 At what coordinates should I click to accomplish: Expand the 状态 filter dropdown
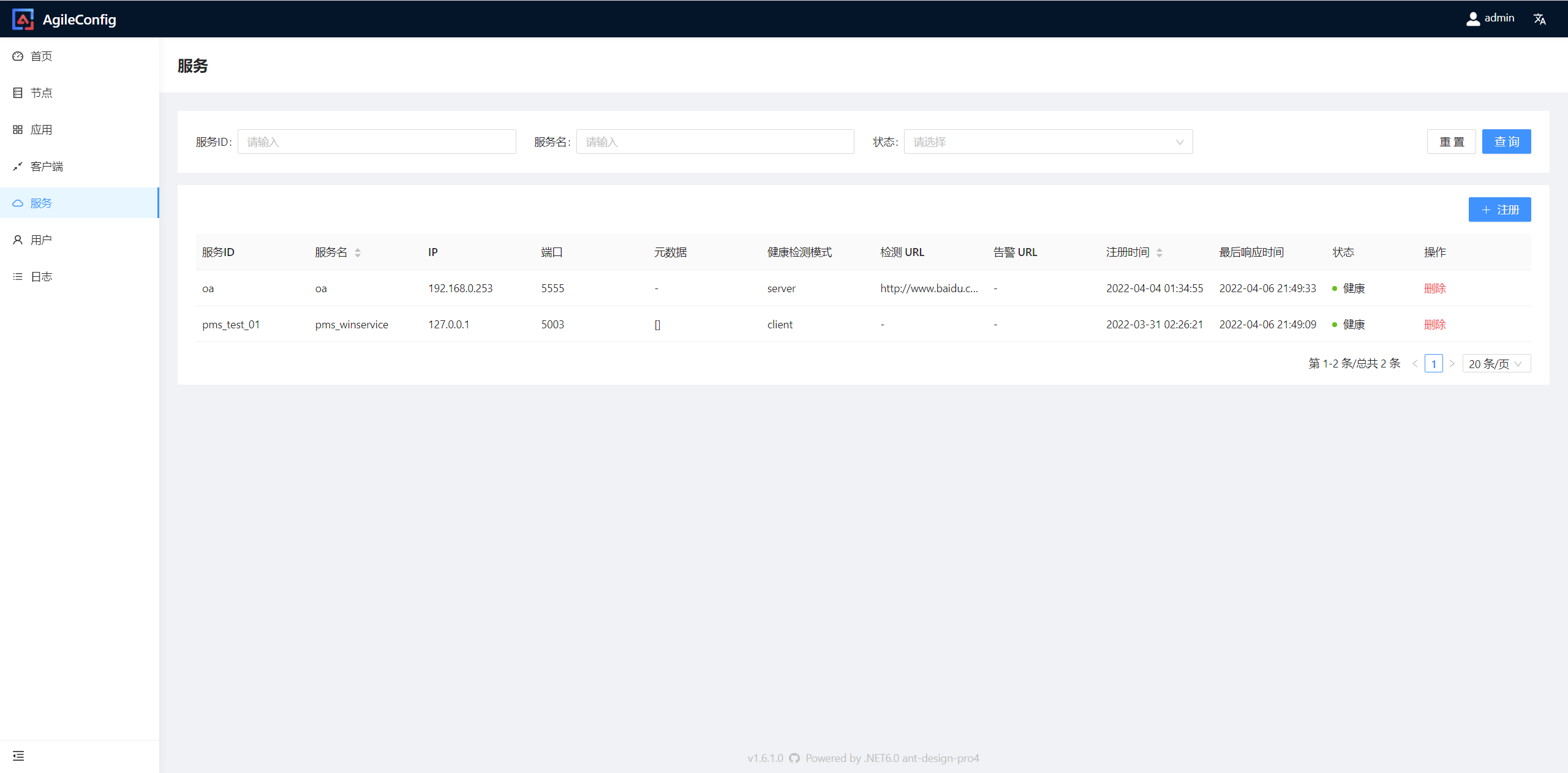1048,142
